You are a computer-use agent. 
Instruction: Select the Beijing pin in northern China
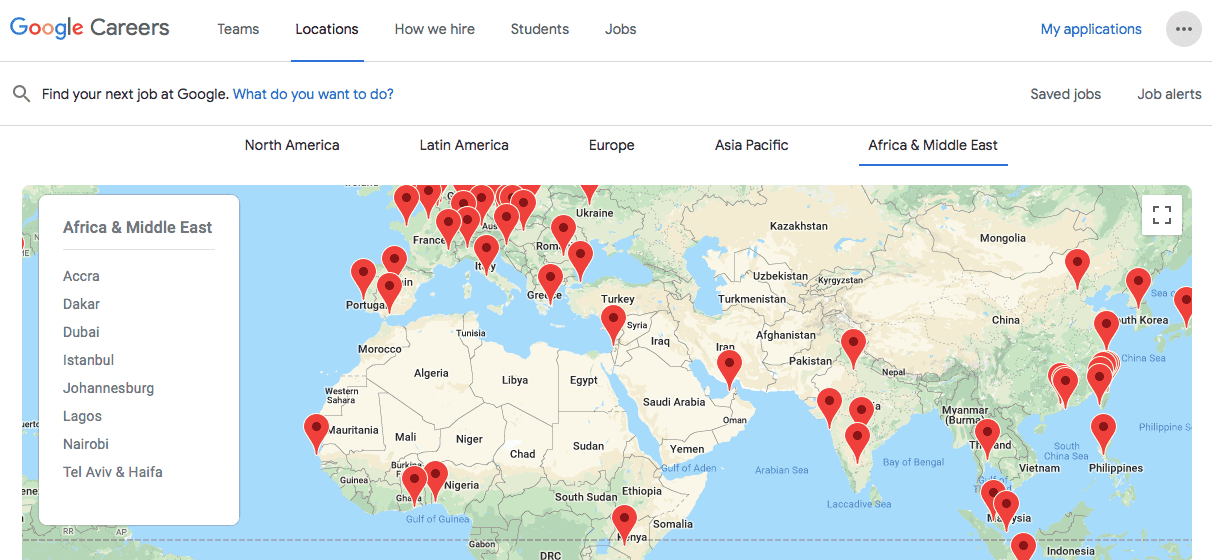pos(1077,268)
